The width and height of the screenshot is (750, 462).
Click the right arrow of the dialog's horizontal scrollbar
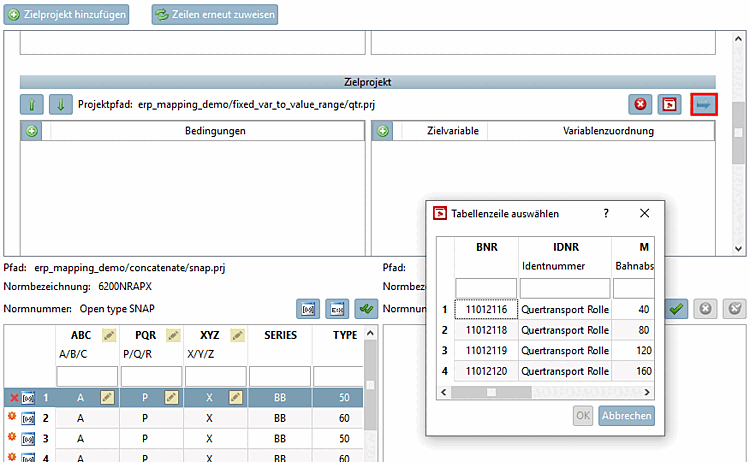pyautogui.click(x=647, y=392)
